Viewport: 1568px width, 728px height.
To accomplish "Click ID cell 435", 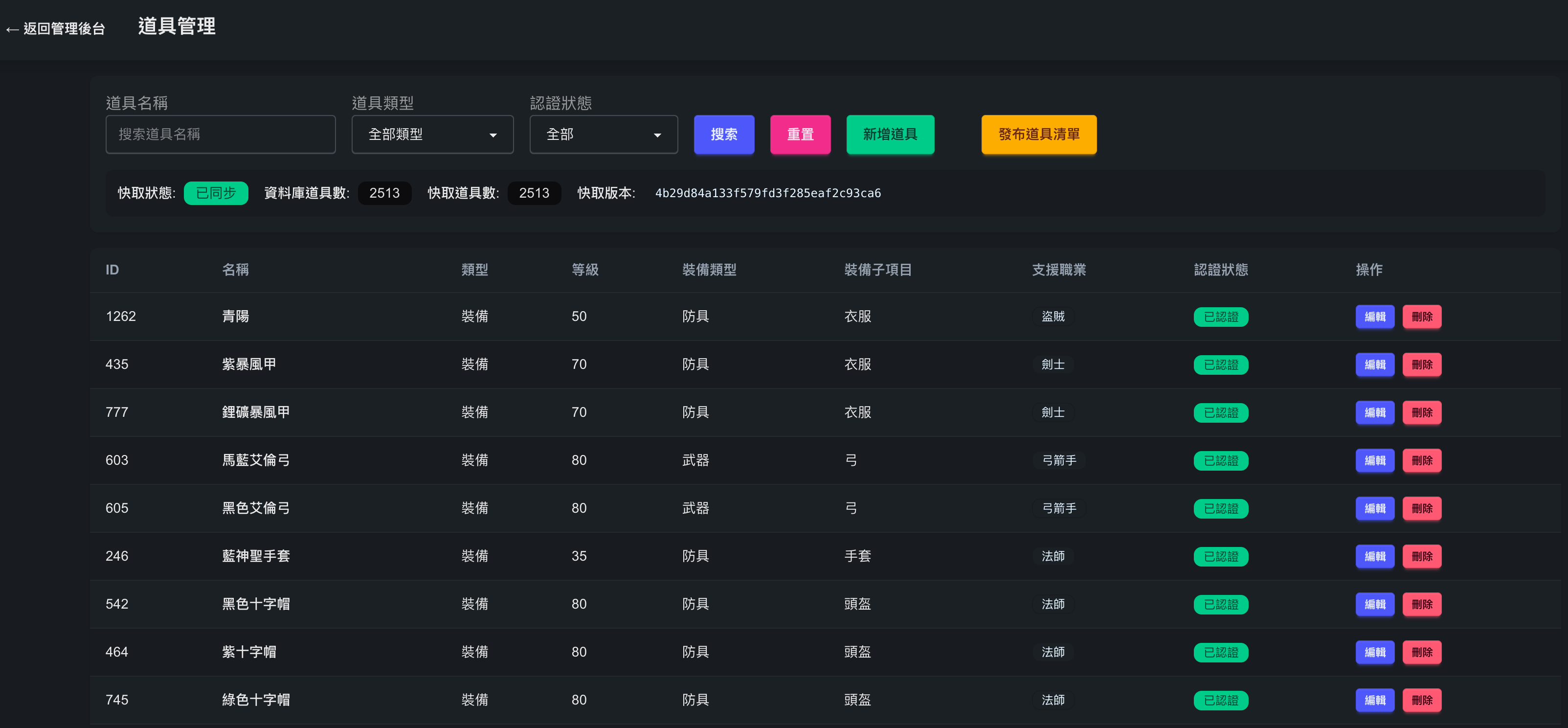I will (x=117, y=364).
